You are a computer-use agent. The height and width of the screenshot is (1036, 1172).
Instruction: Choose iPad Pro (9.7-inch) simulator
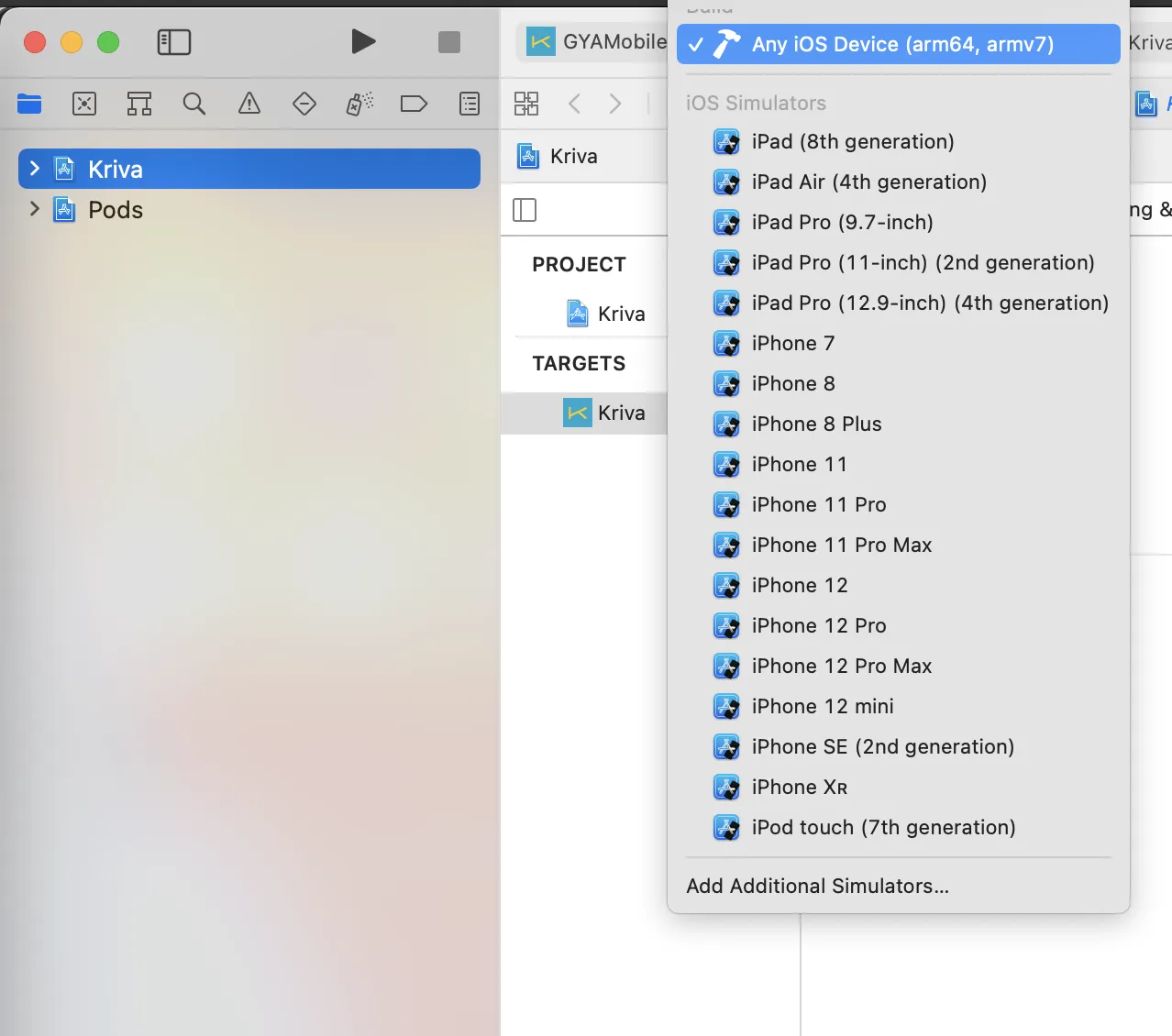click(x=899, y=222)
